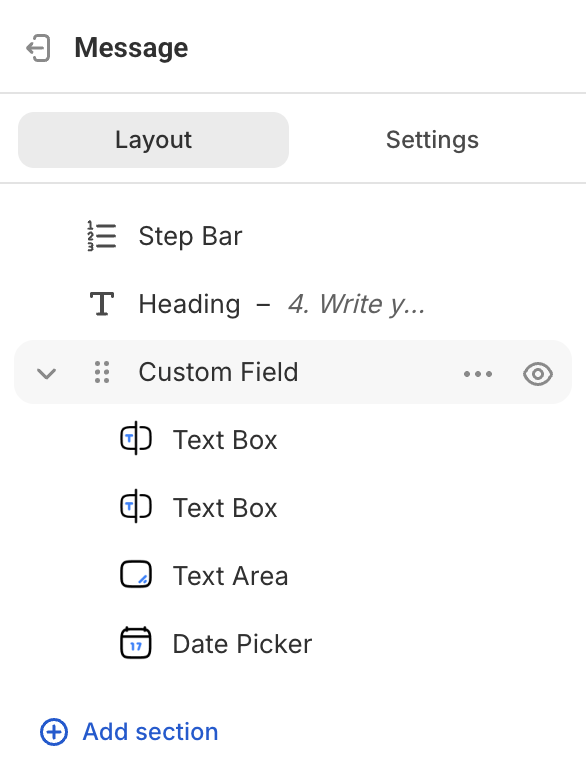Click the Step Bar numbered list icon
Image resolution: width=586 pixels, height=768 pixels.
coord(101,236)
